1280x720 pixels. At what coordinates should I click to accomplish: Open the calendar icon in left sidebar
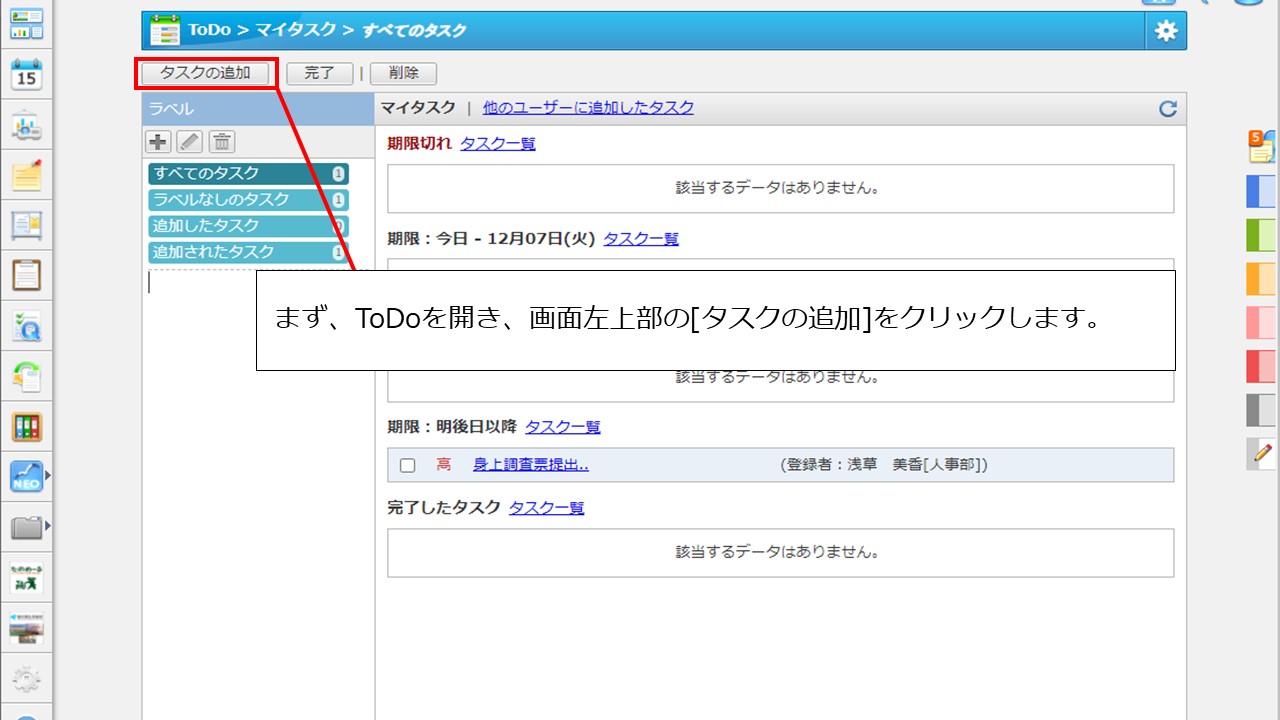pyautogui.click(x=26, y=75)
